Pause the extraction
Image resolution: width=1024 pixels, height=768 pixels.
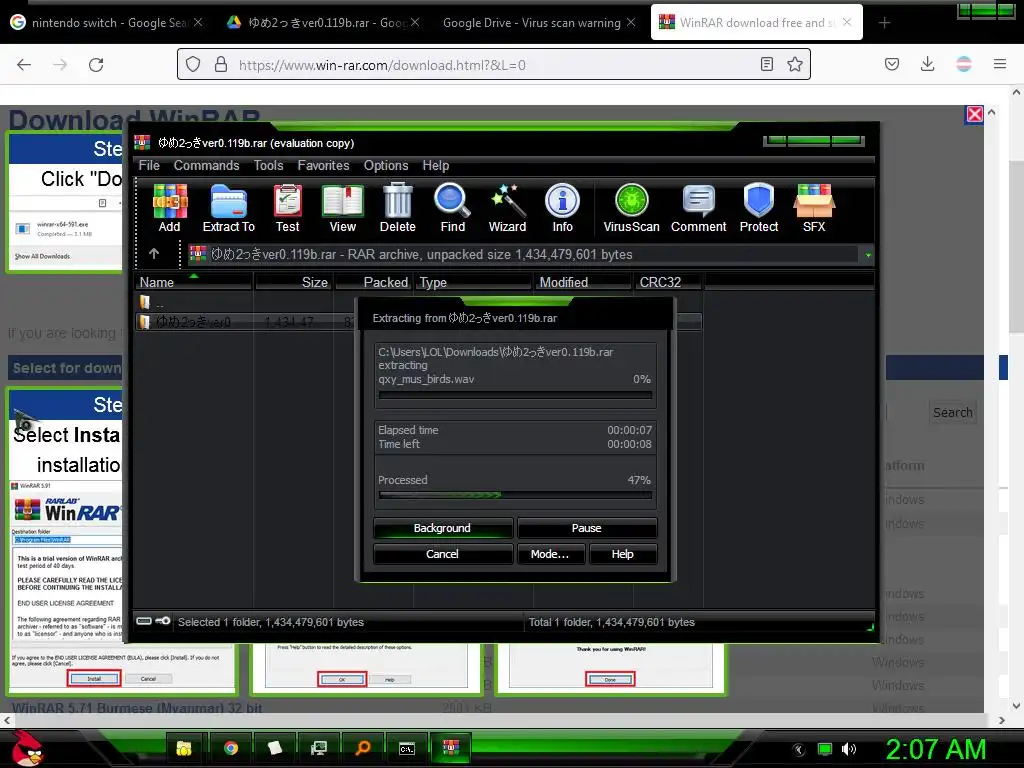tap(586, 528)
